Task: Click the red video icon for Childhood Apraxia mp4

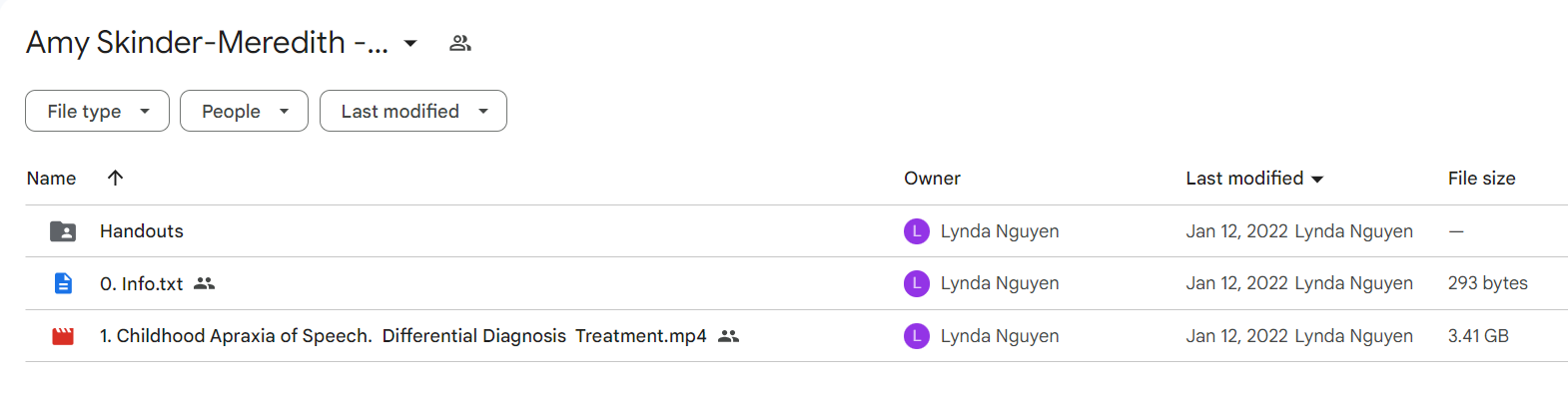Action: coord(63,336)
